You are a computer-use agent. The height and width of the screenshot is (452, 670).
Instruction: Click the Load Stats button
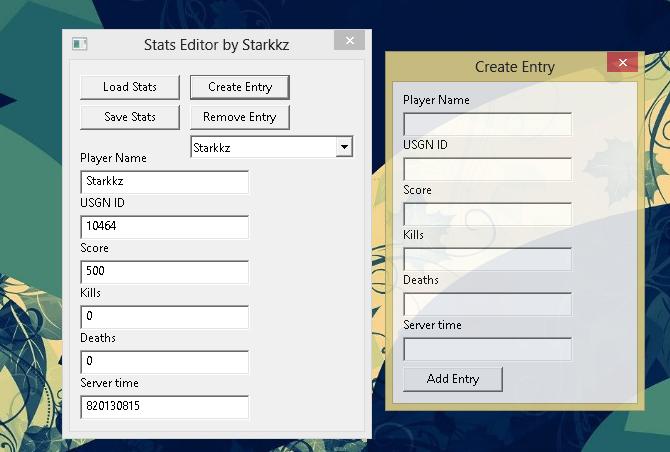tap(130, 87)
